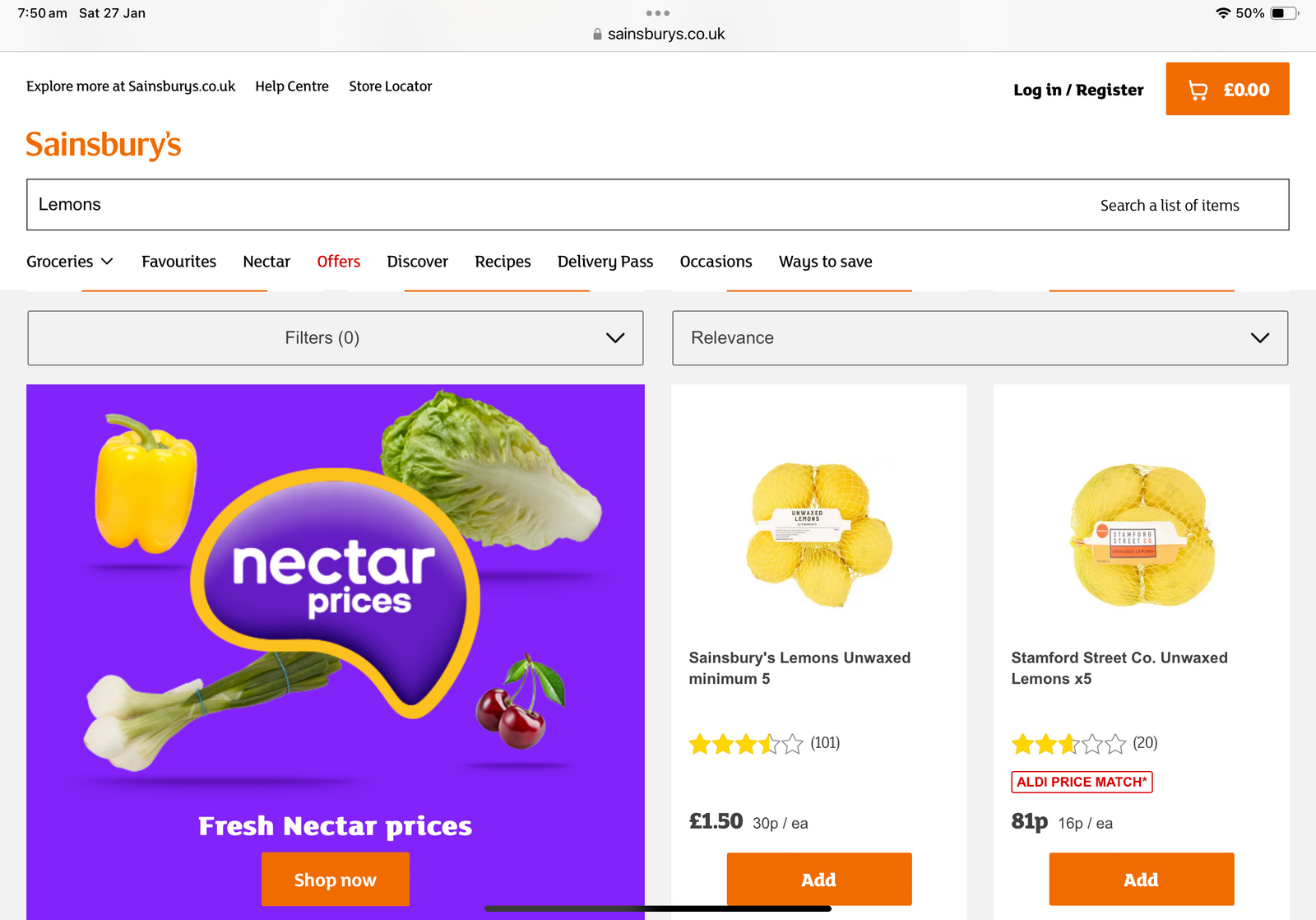
Task: Select Delivery Pass in navigation
Action: pyautogui.click(x=605, y=262)
